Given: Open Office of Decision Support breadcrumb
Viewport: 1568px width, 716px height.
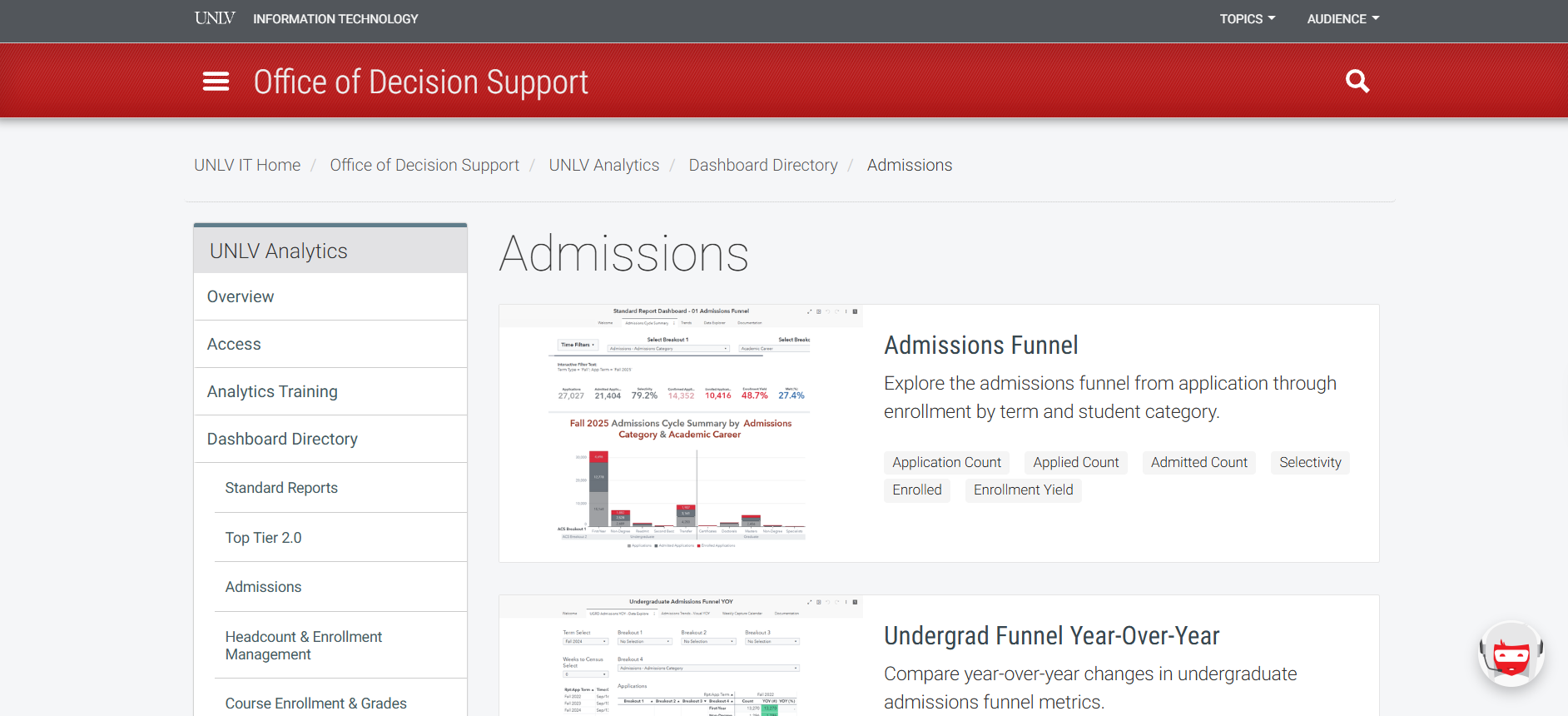Looking at the screenshot, I should click(x=424, y=165).
